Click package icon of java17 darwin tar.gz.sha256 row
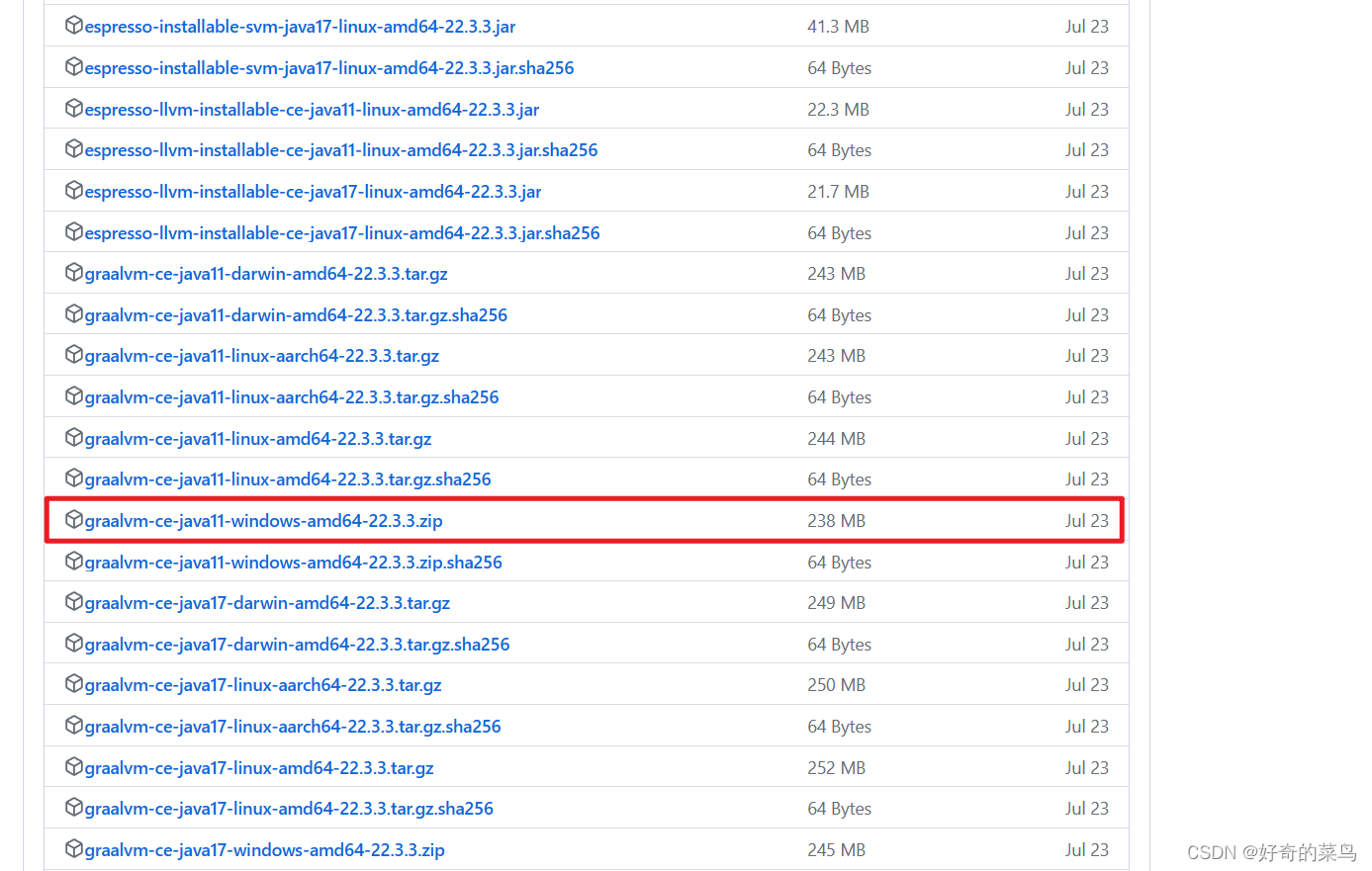1372x871 pixels. click(73, 643)
